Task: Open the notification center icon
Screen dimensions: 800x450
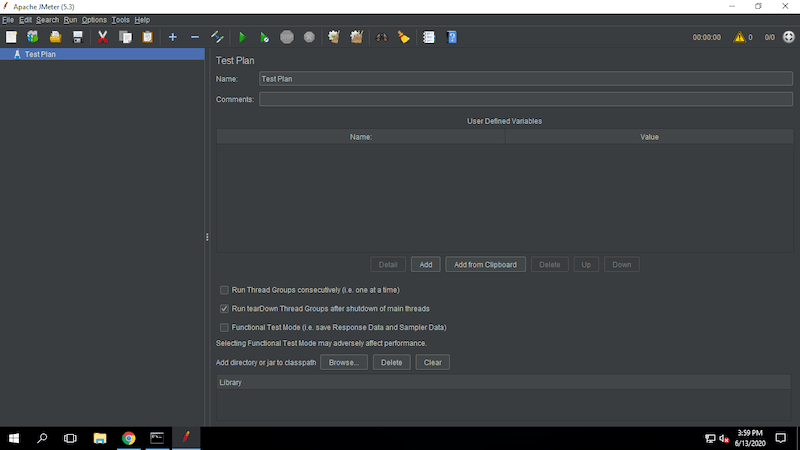Action: (781, 438)
